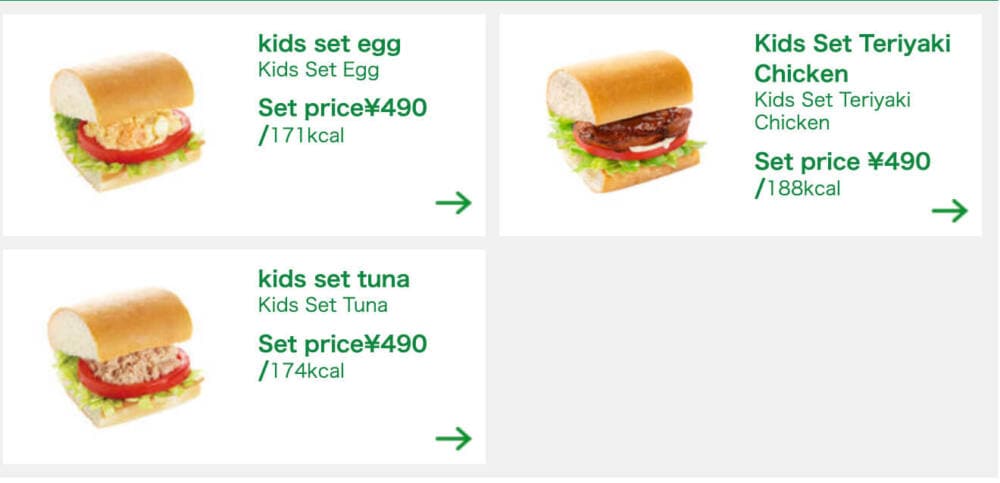The image size is (1000, 483).
Task: Open the egg sandwich image
Action: click(x=127, y=121)
